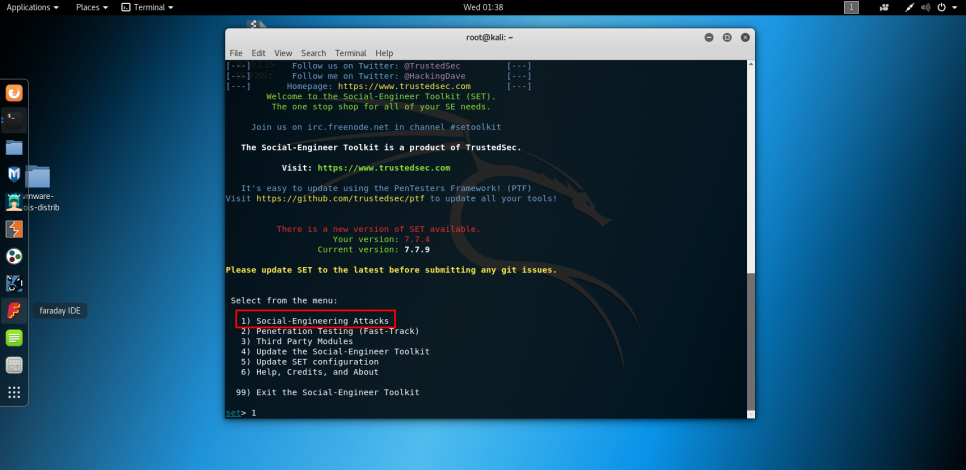
Task: Launch Firefox from the dock
Action: click(x=14, y=93)
